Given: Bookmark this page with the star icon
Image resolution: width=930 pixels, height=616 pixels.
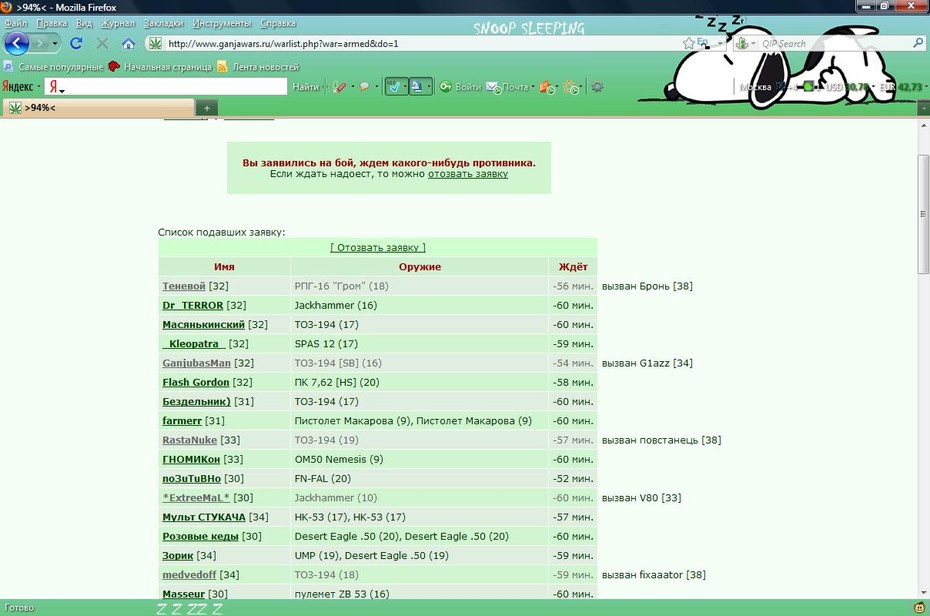Looking at the screenshot, I should [689, 43].
